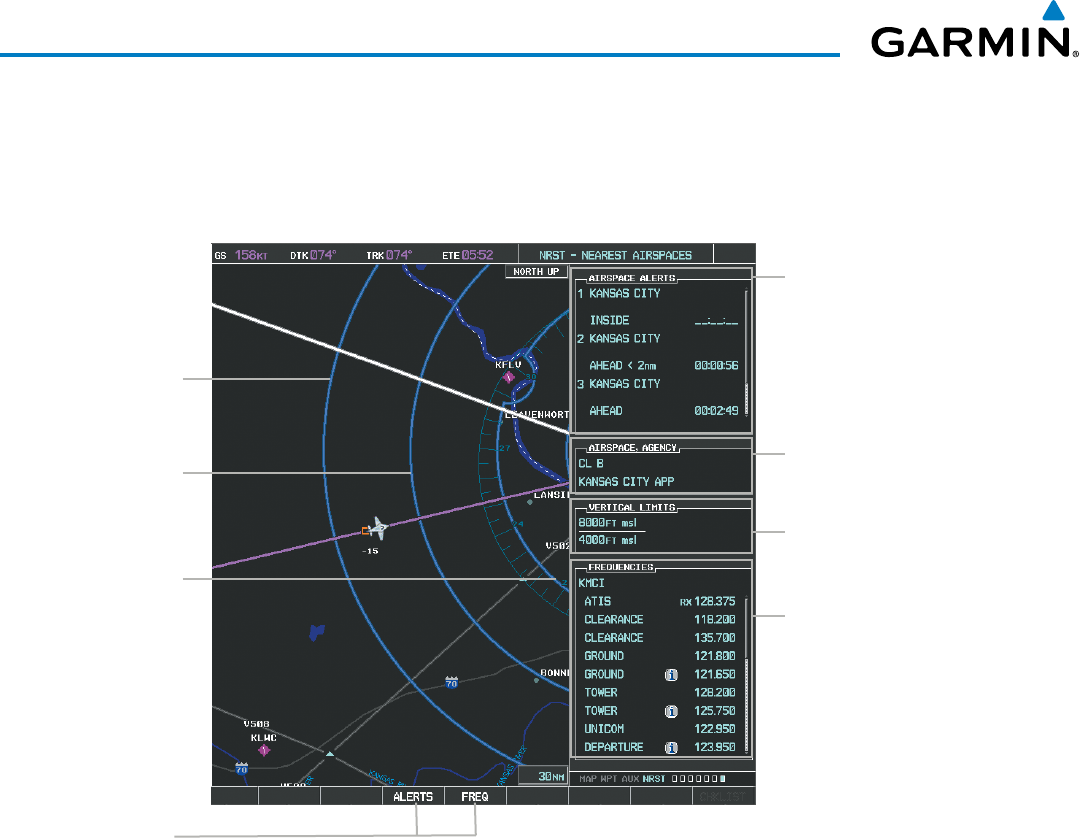Click the aircraft symbol on the map
This screenshot has width=1080, height=838.
pos(376,529)
